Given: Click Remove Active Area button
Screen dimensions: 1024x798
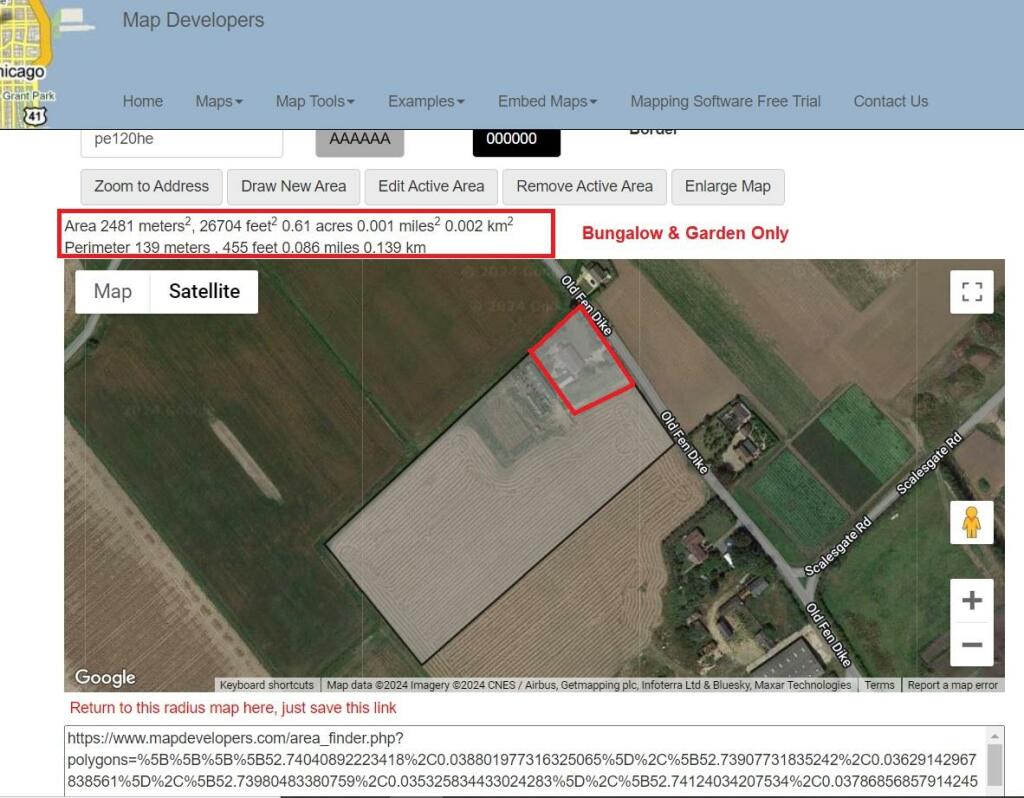Looking at the screenshot, I should pyautogui.click(x=584, y=187).
